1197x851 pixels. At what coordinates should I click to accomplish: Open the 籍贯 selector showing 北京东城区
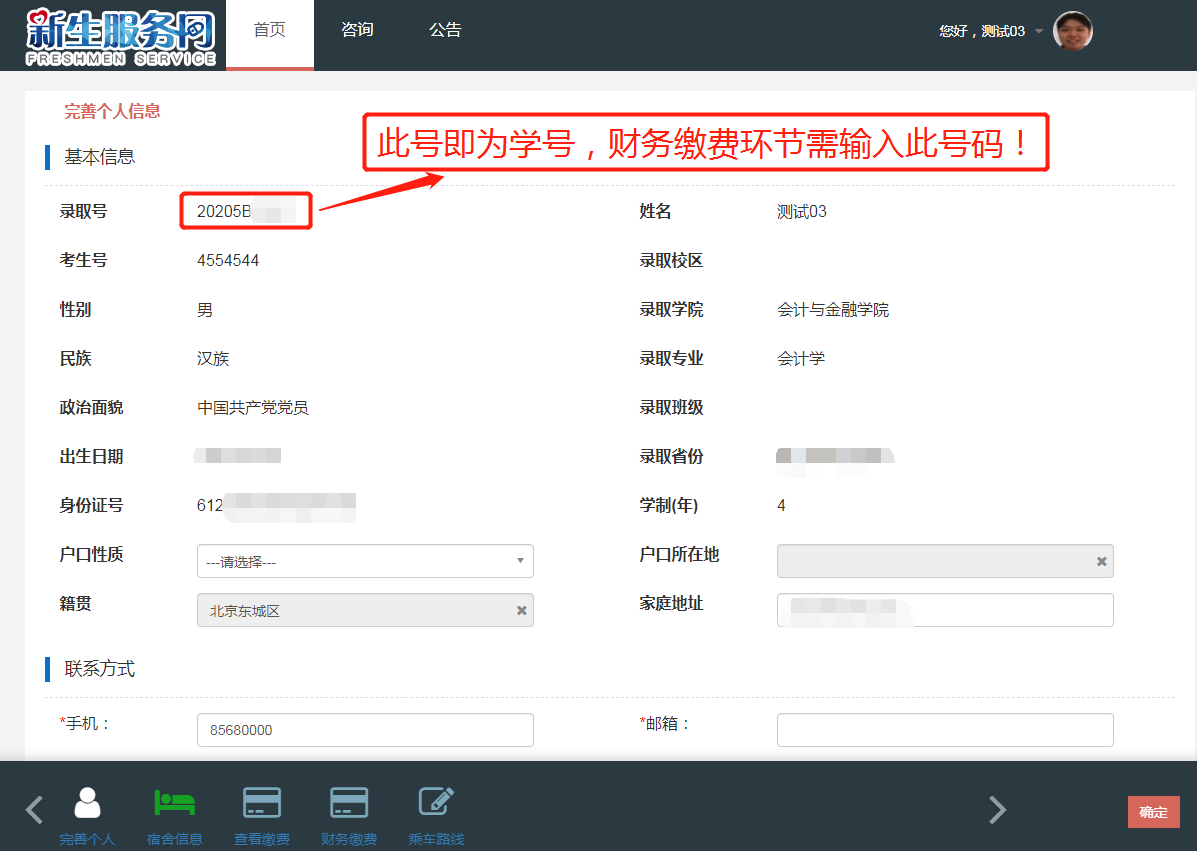click(x=355, y=610)
